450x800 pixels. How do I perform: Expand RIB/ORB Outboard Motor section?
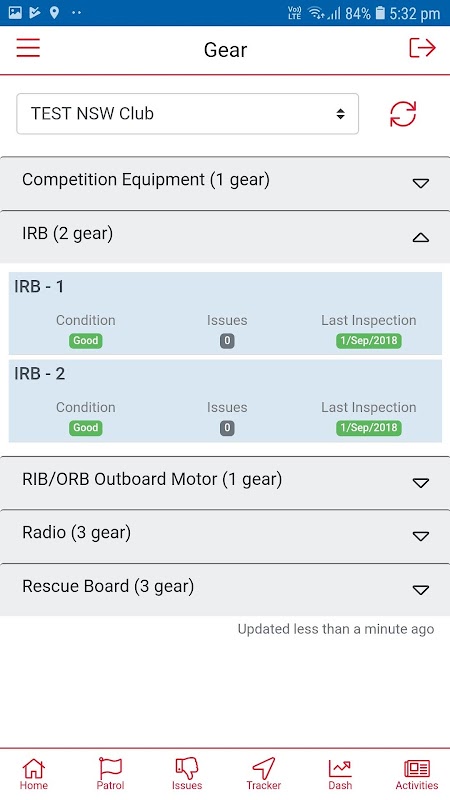click(x=225, y=482)
